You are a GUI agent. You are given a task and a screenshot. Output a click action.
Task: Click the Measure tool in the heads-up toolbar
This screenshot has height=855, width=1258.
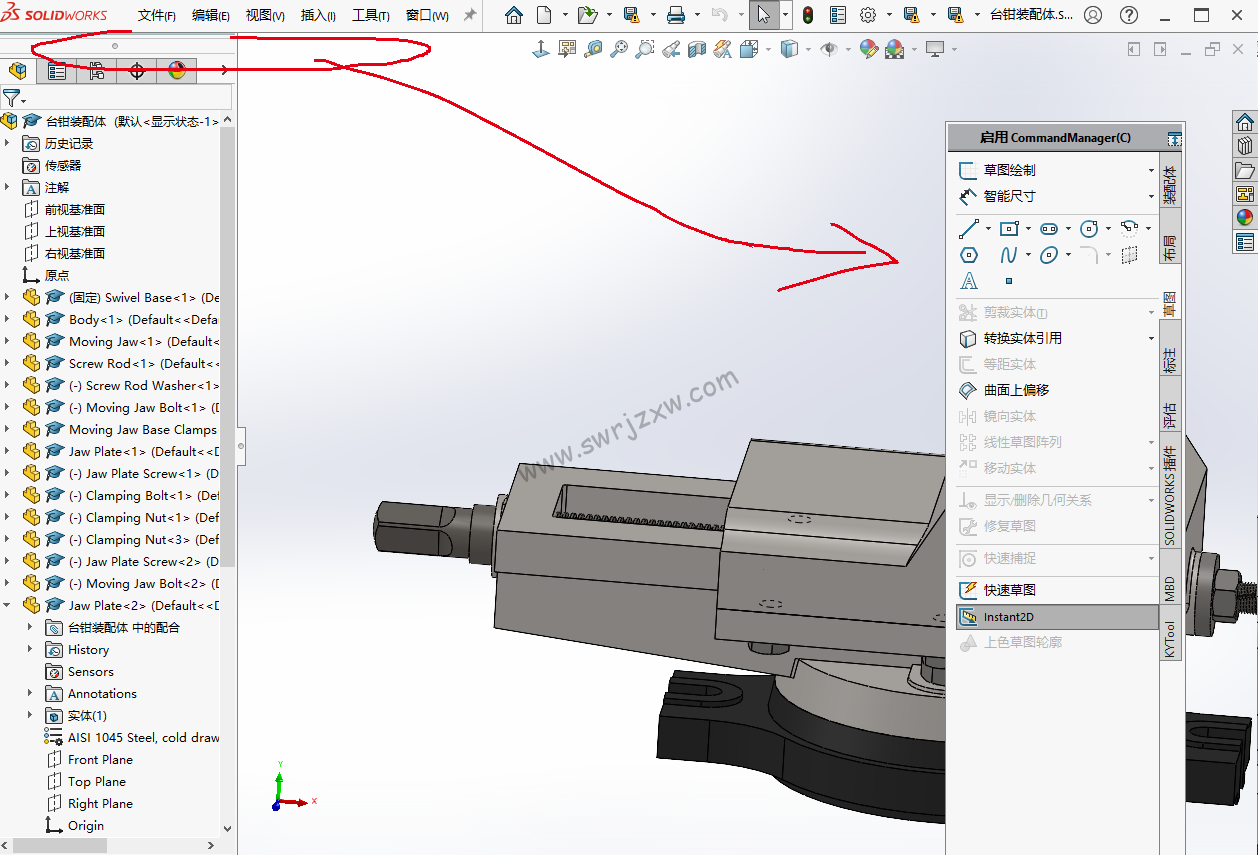tap(593, 49)
